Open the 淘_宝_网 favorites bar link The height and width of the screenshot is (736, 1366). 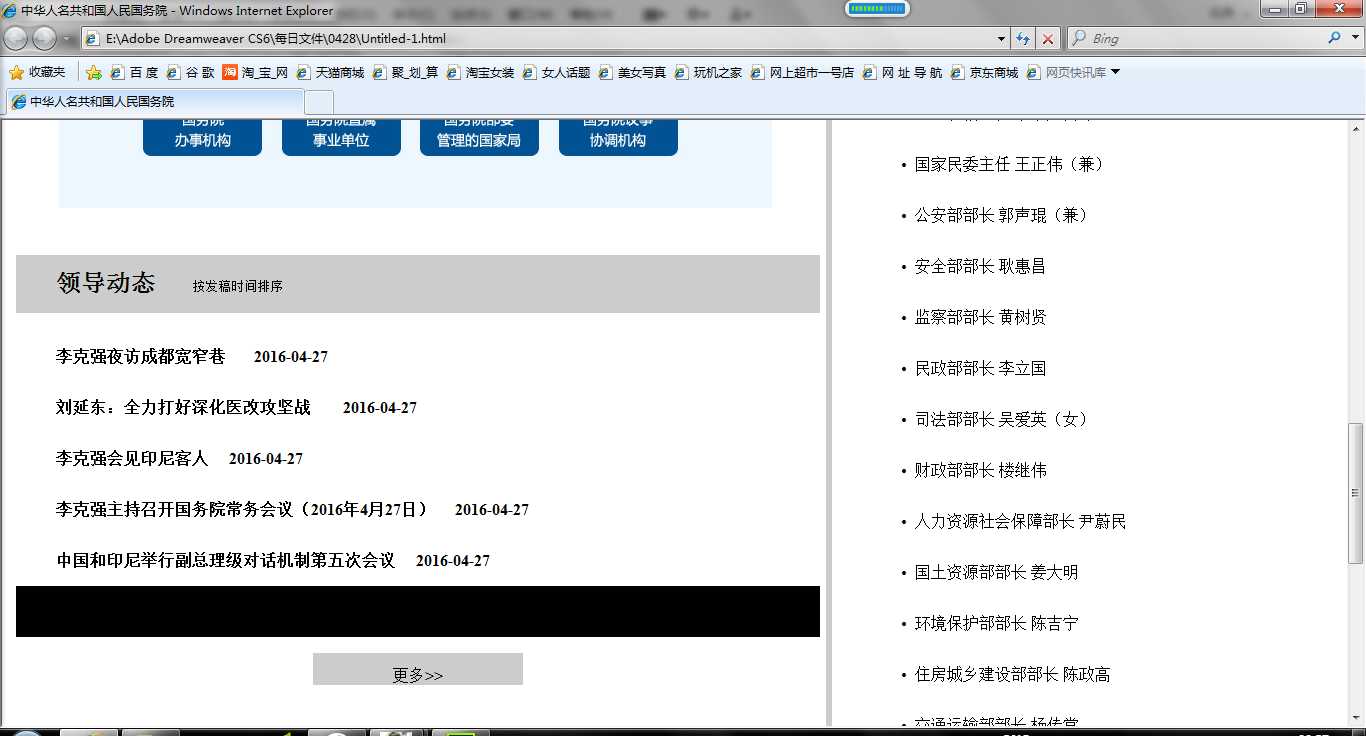[x=255, y=72]
